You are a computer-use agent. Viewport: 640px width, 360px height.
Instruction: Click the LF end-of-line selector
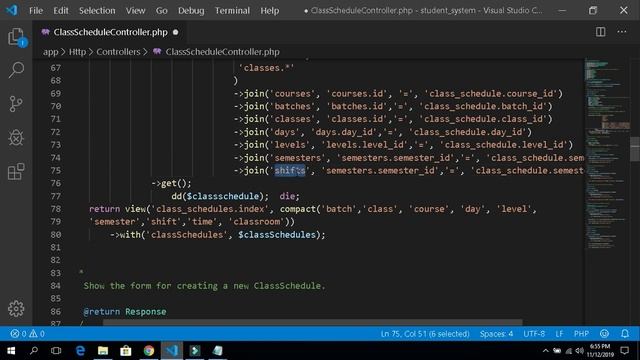tap(559, 334)
